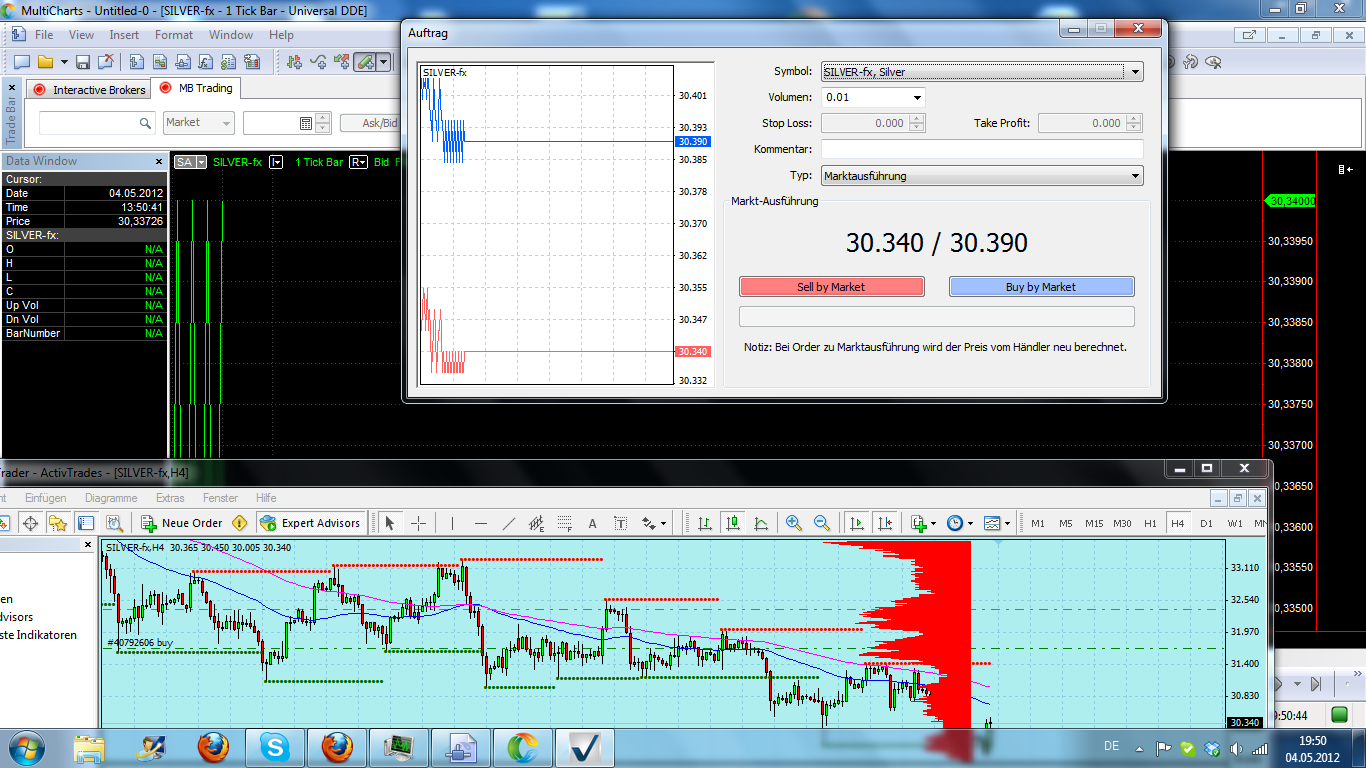The image size is (1366, 768).
Task: Open the Format menu in MultiCharts
Action: tap(174, 35)
